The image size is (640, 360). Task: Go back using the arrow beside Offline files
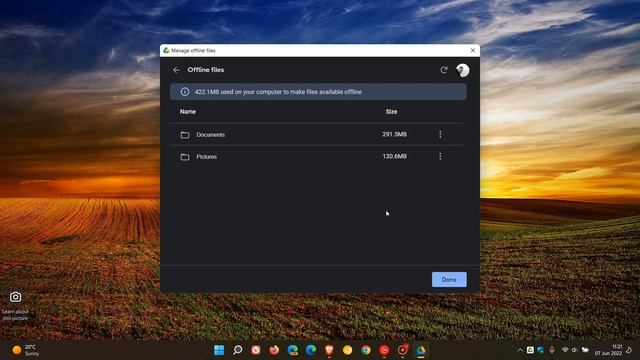point(176,70)
